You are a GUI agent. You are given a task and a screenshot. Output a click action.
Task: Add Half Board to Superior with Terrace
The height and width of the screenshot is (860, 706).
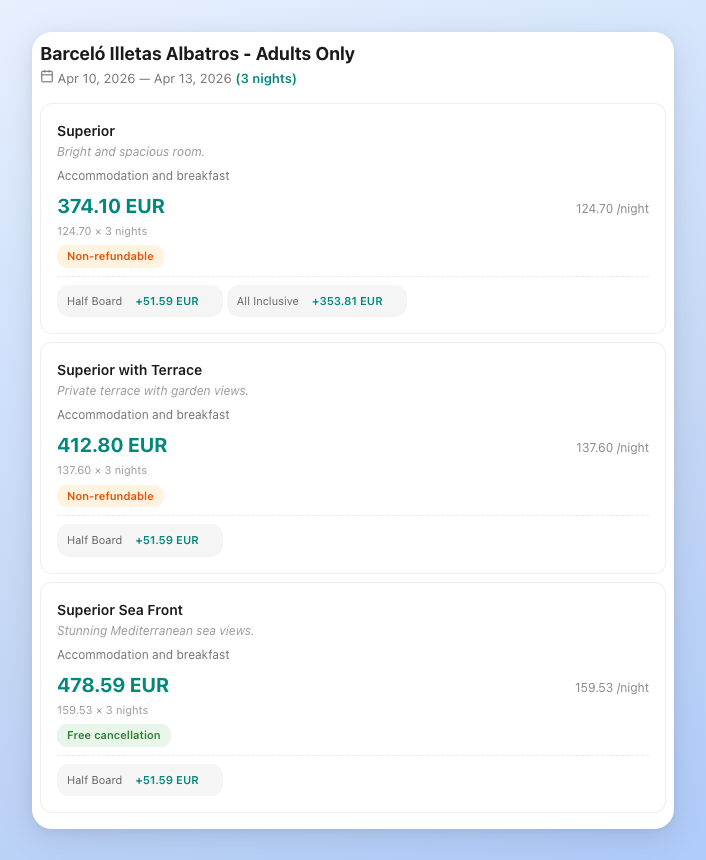[139, 539]
